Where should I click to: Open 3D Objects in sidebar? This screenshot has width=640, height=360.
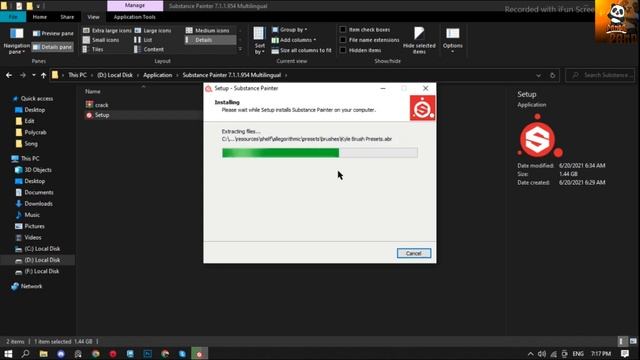pyautogui.click(x=38, y=170)
